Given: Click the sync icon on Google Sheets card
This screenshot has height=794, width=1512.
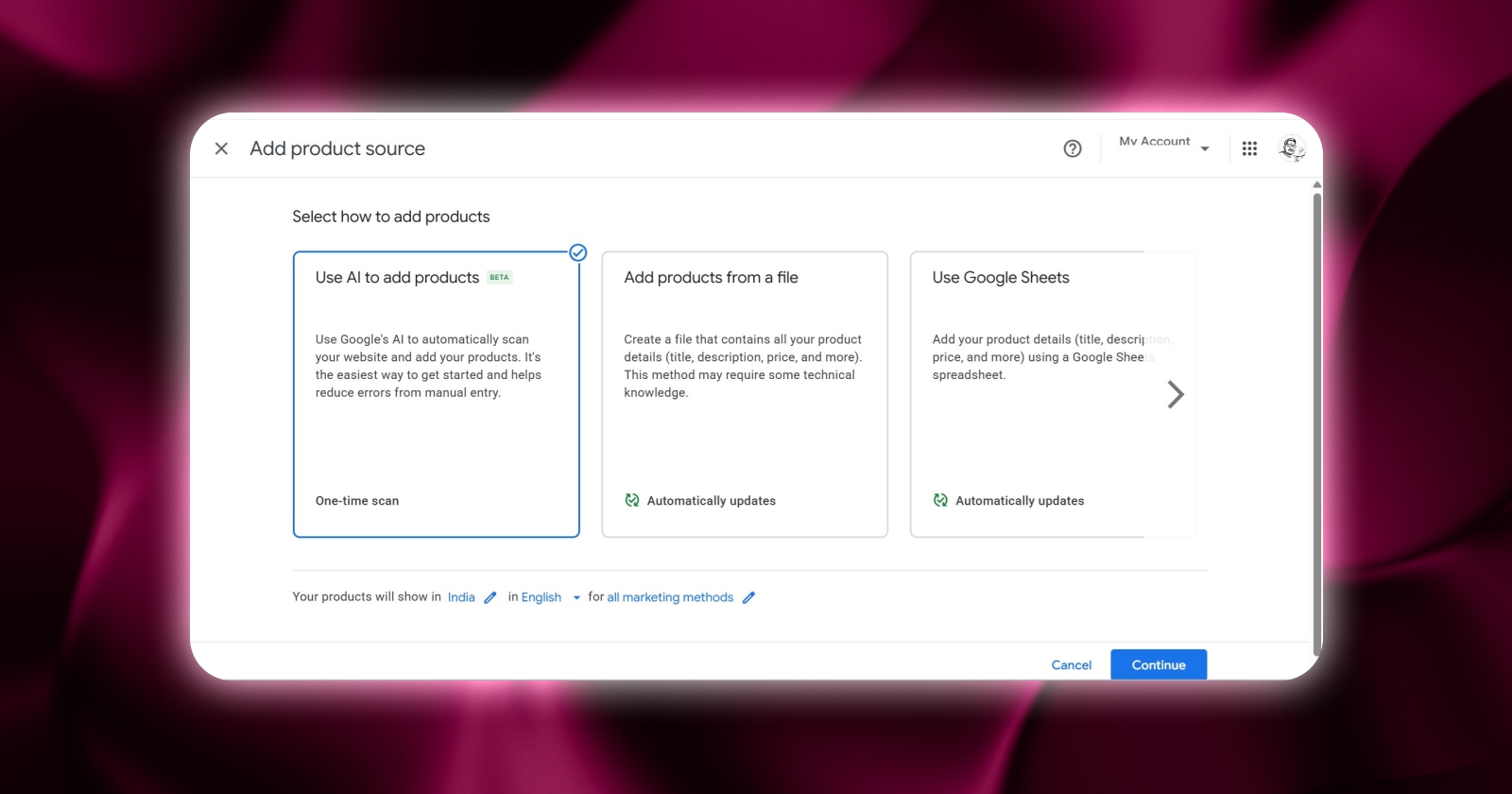Looking at the screenshot, I should pyautogui.click(x=940, y=500).
